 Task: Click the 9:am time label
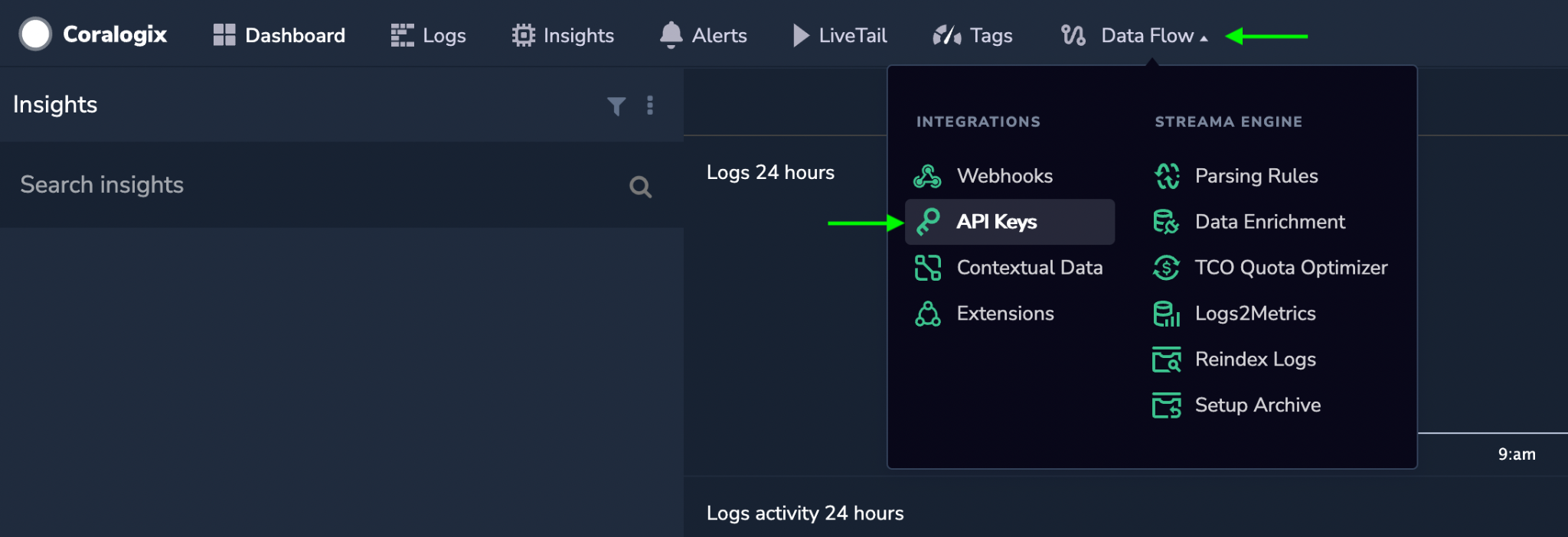click(x=1517, y=454)
